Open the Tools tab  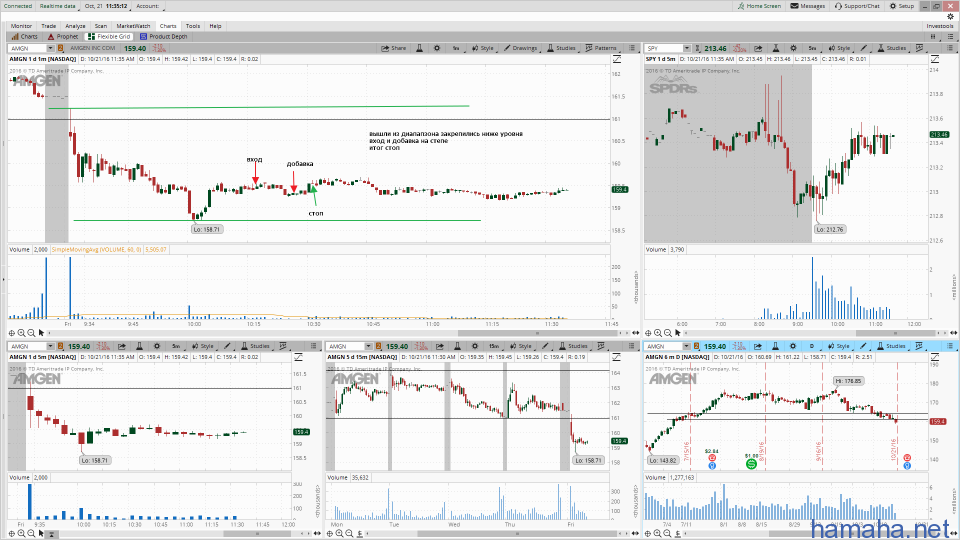click(193, 26)
